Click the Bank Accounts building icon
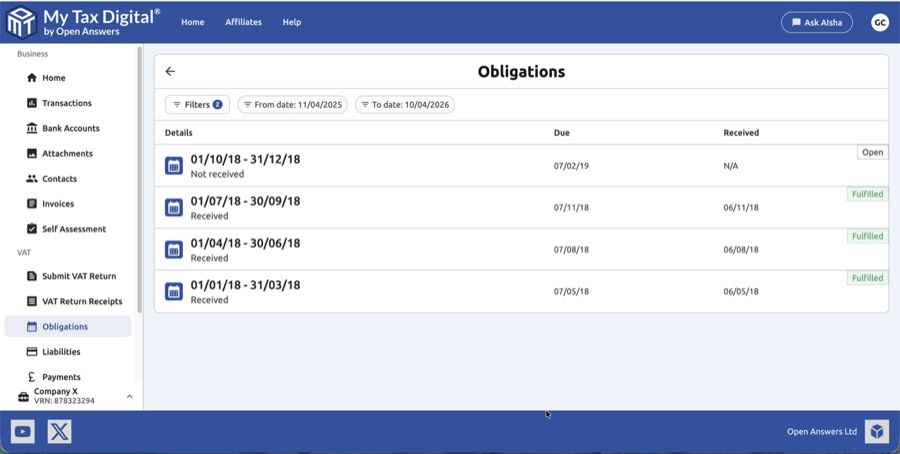 pos(32,129)
